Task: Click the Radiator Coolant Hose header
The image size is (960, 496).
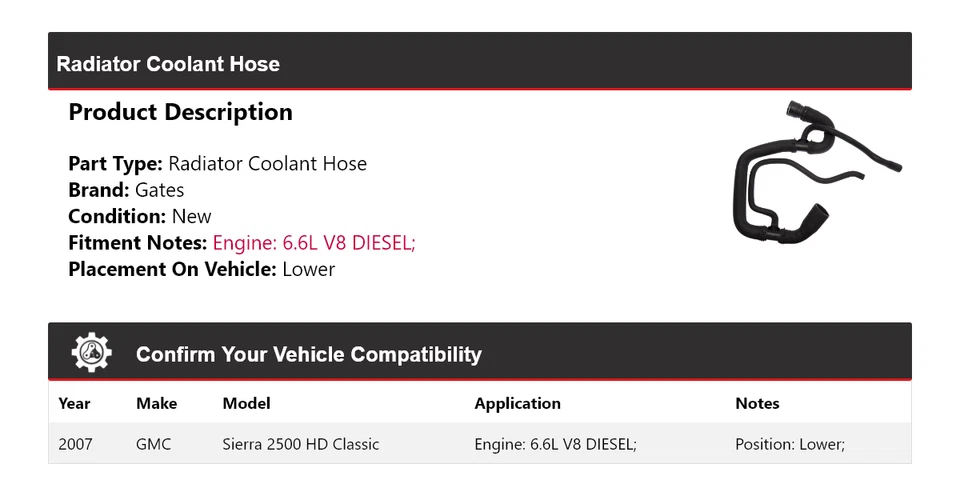Action: coord(168,64)
